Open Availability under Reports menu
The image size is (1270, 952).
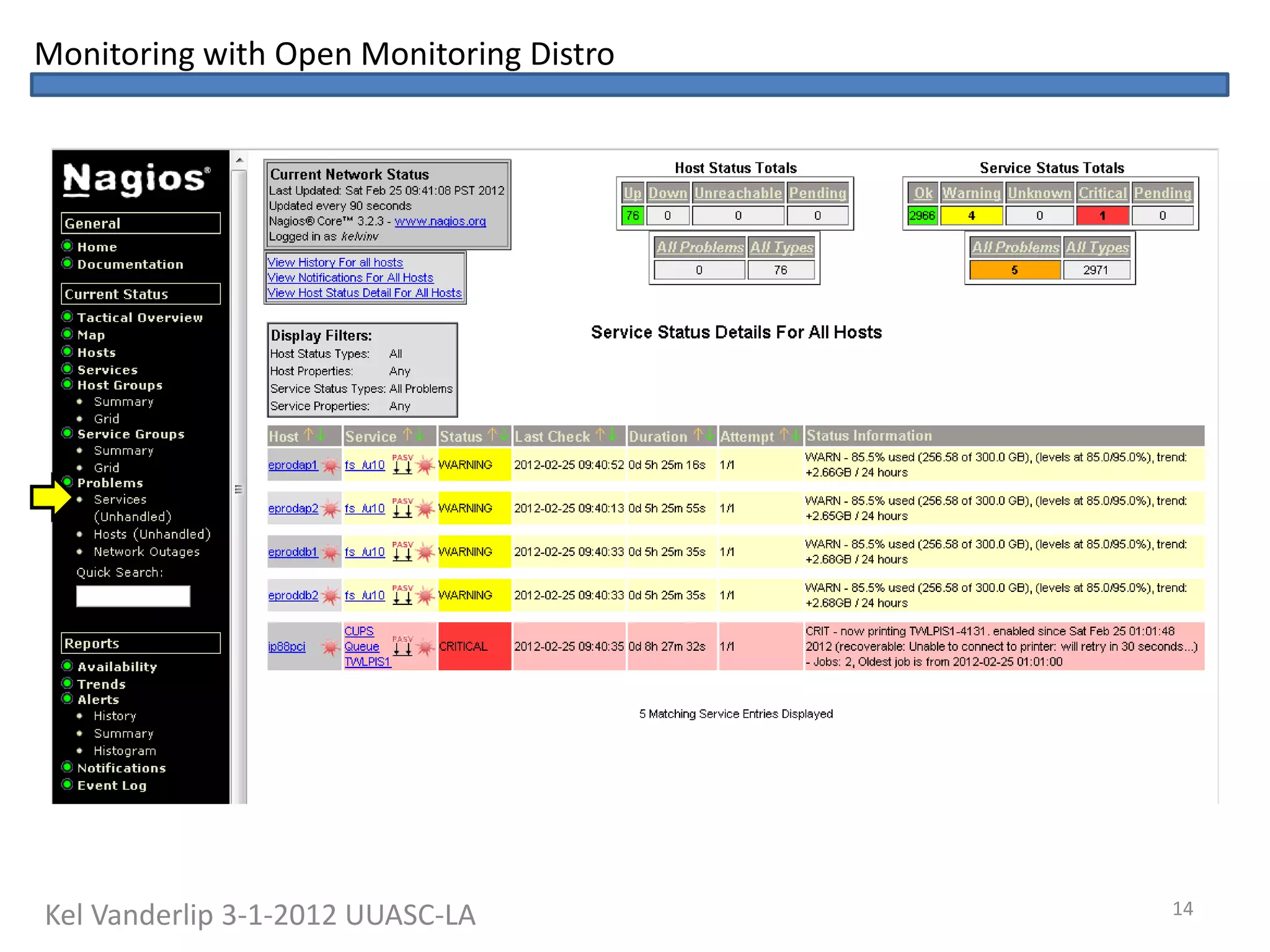117,667
